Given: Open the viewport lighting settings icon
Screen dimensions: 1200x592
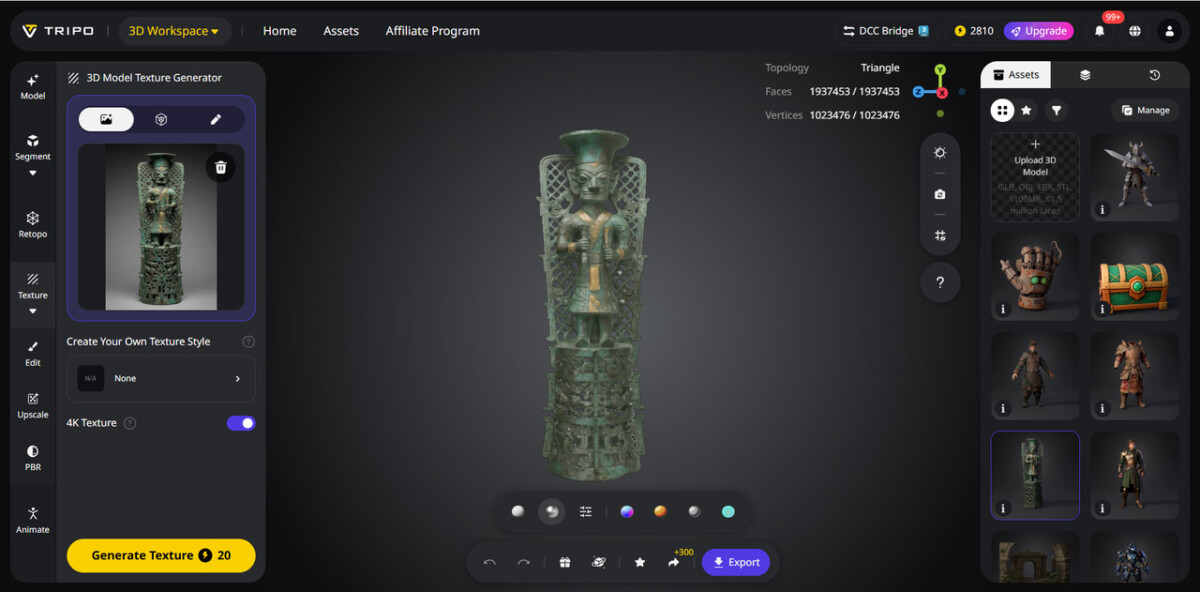Looking at the screenshot, I should point(939,153).
